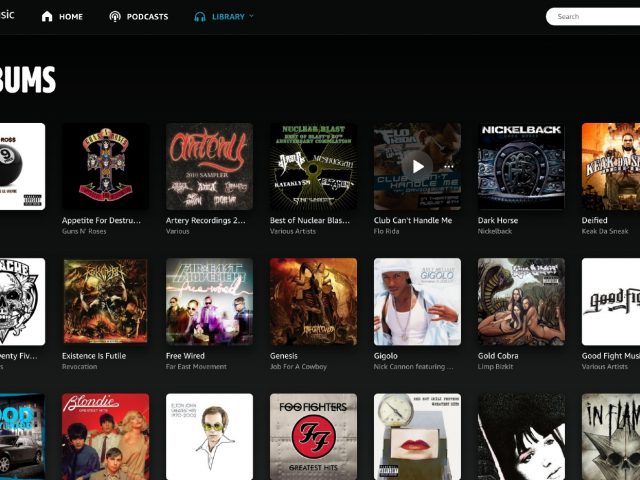Open In Flames album cover
The width and height of the screenshot is (640, 480).
click(x=611, y=437)
